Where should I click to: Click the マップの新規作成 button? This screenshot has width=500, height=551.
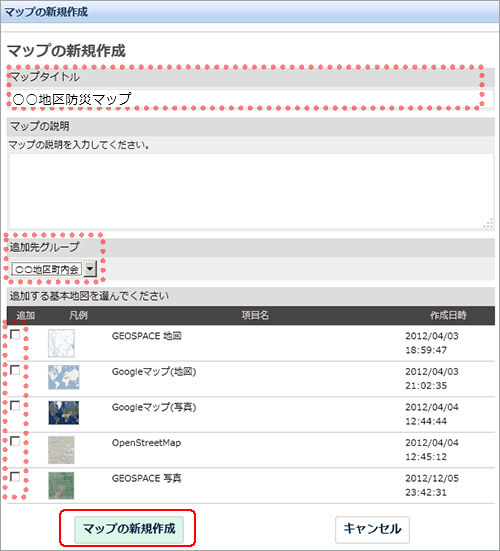129,529
